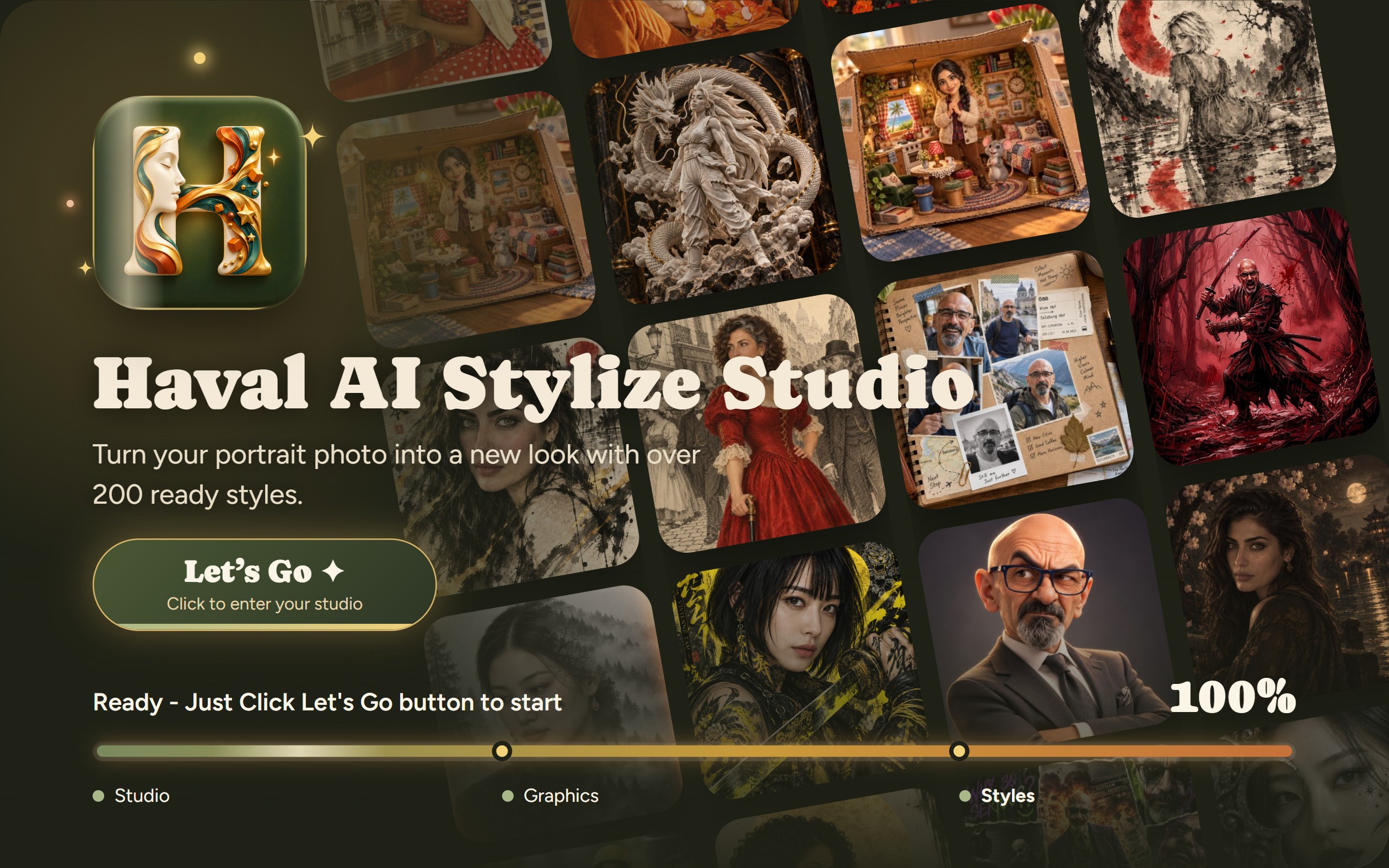The height and width of the screenshot is (868, 1389).
Task: Click the green dot beside Styles
Action: pyautogui.click(x=965, y=796)
